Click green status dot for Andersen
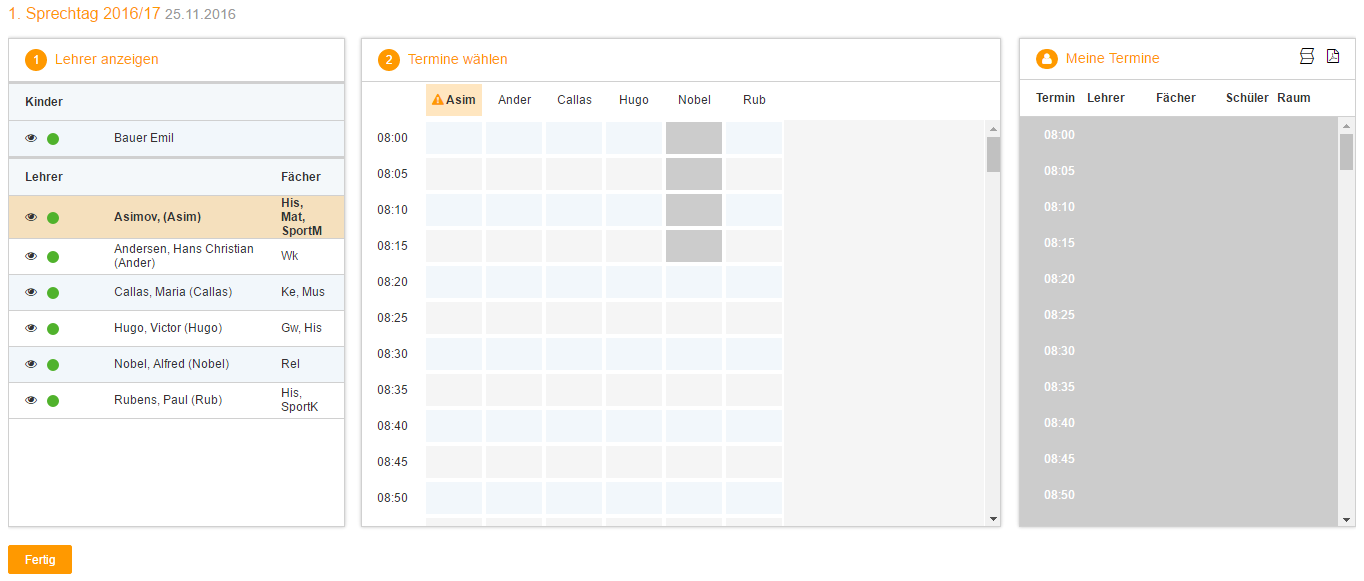 click(53, 257)
